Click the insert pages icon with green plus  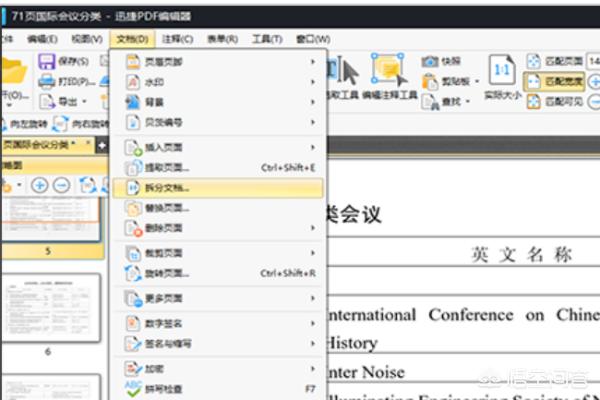134,148
